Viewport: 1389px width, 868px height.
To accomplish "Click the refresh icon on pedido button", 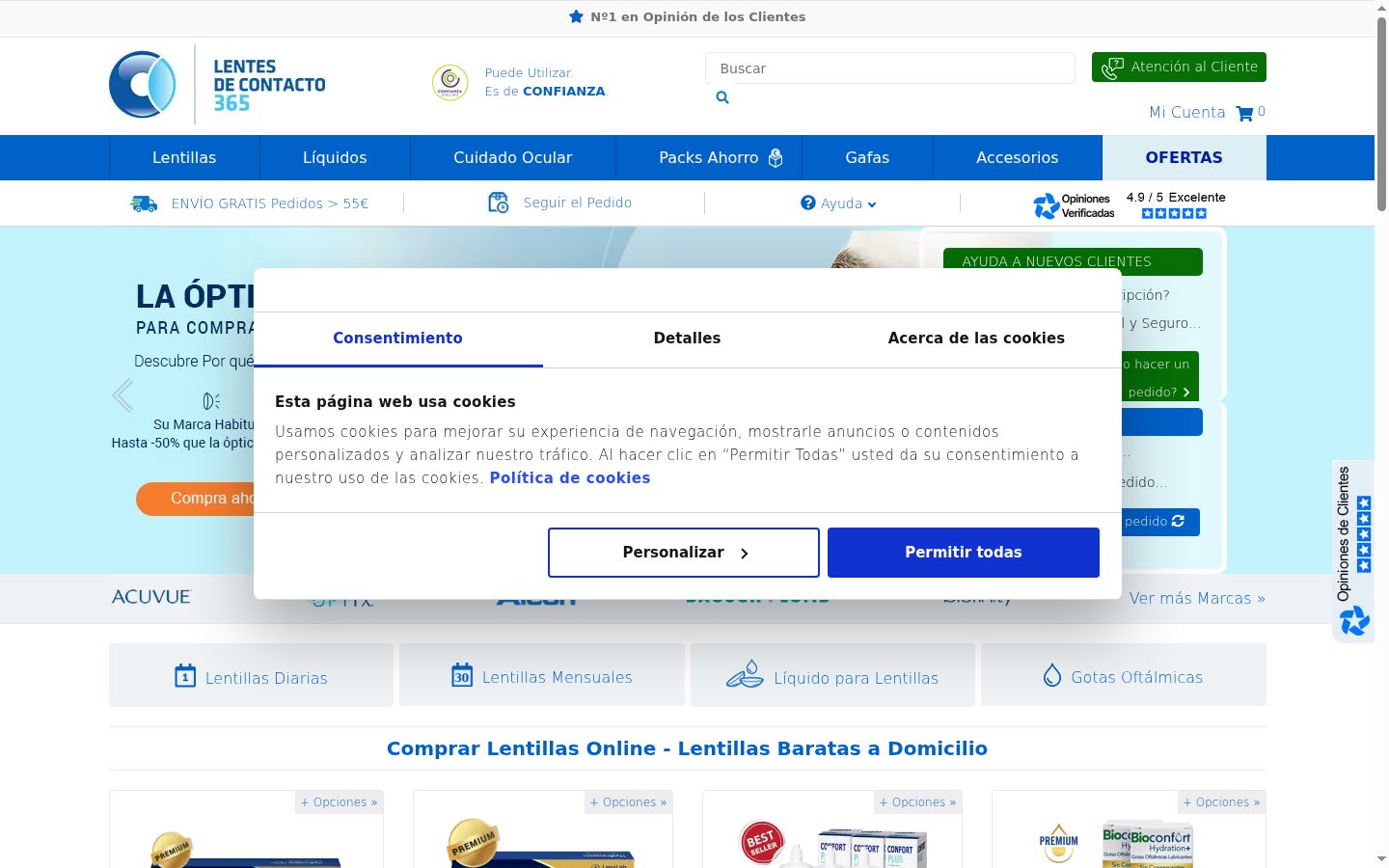I will [1178, 521].
